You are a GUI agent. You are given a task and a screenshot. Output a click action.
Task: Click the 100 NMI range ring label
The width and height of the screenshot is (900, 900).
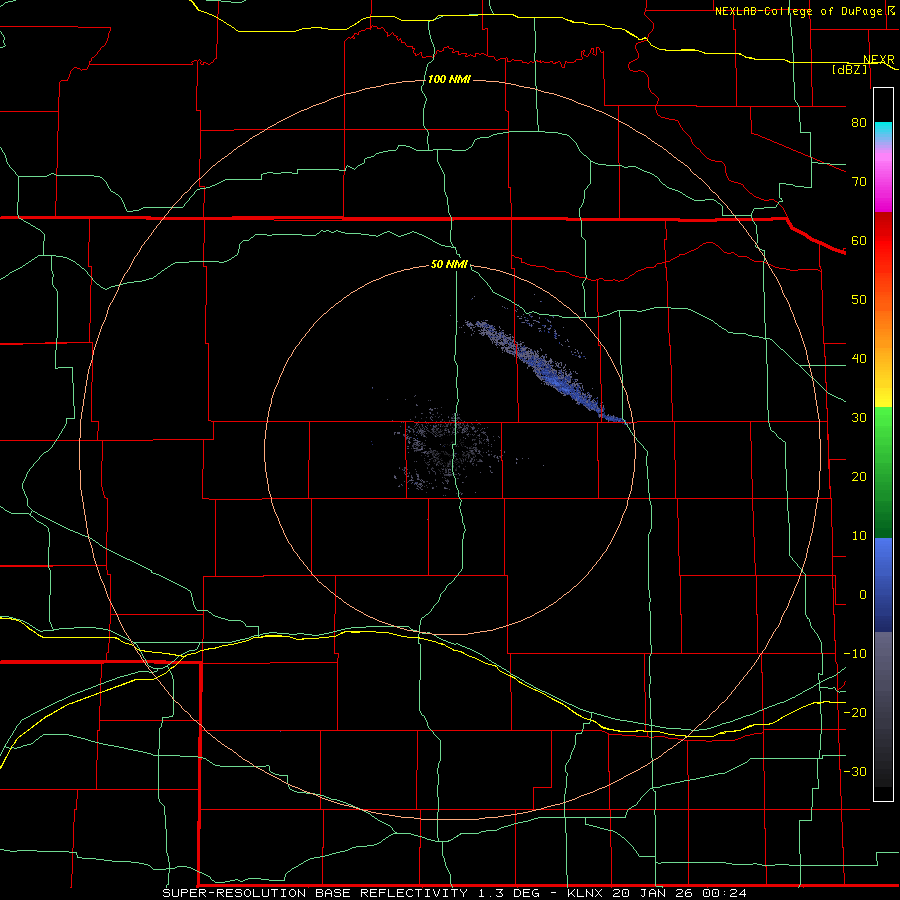(449, 79)
